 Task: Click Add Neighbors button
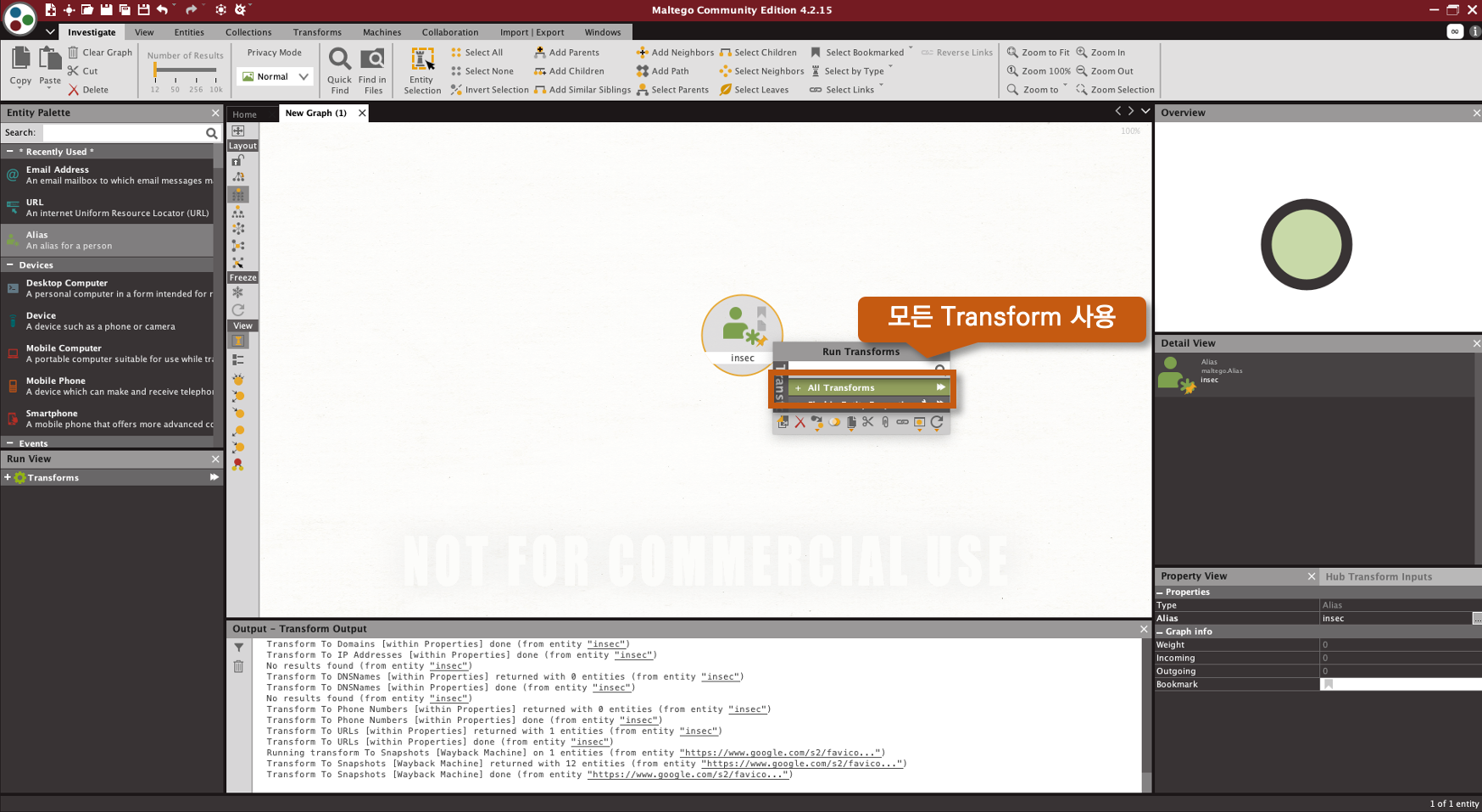(x=675, y=53)
